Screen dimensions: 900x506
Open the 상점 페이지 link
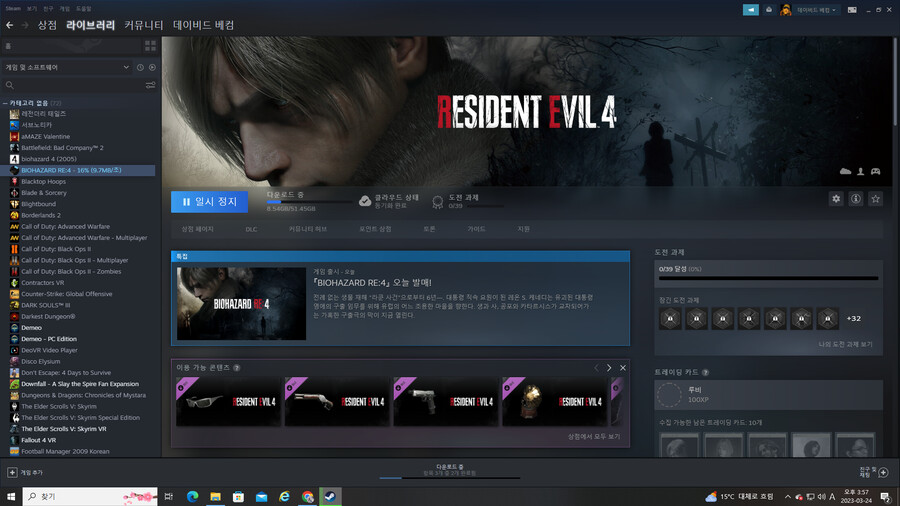coord(197,229)
